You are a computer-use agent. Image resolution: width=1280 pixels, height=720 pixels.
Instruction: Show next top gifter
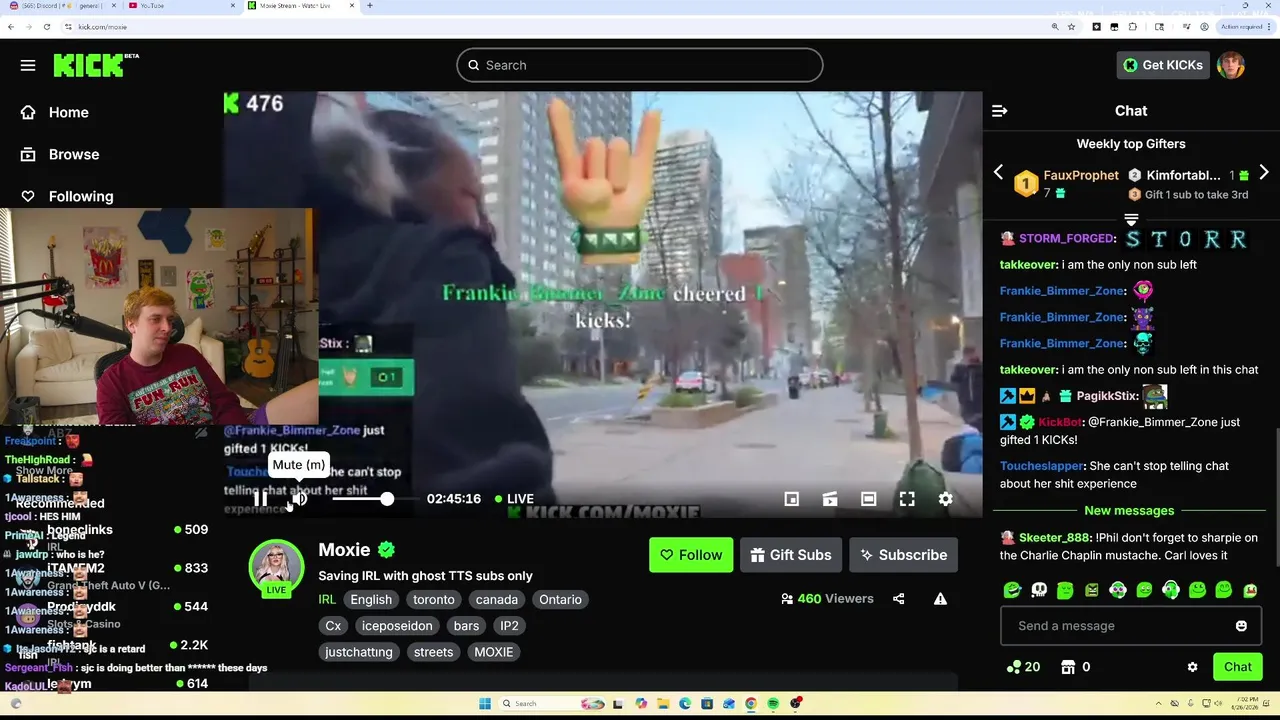coord(1264,173)
